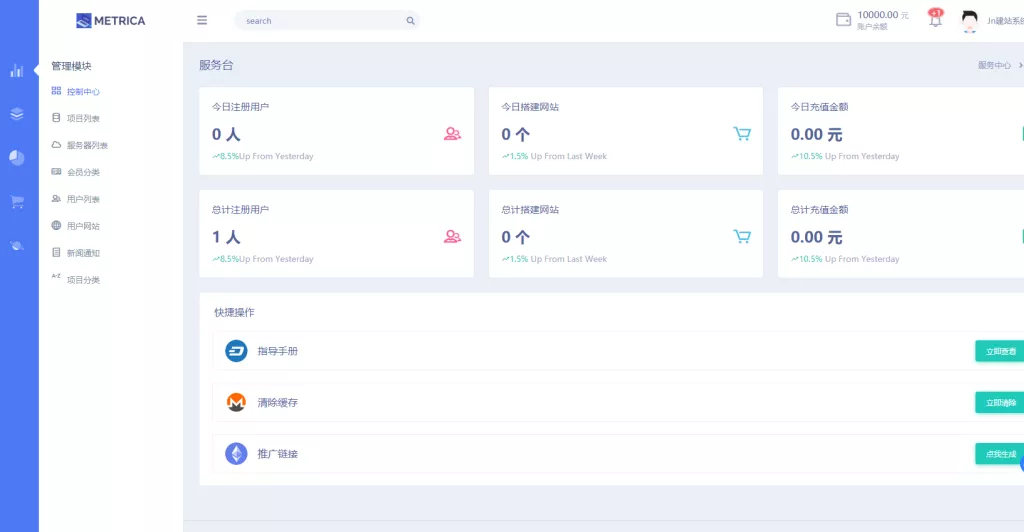1024x532 pixels.
Task: Open 控制中心 in the sidebar
Action: coord(82,92)
